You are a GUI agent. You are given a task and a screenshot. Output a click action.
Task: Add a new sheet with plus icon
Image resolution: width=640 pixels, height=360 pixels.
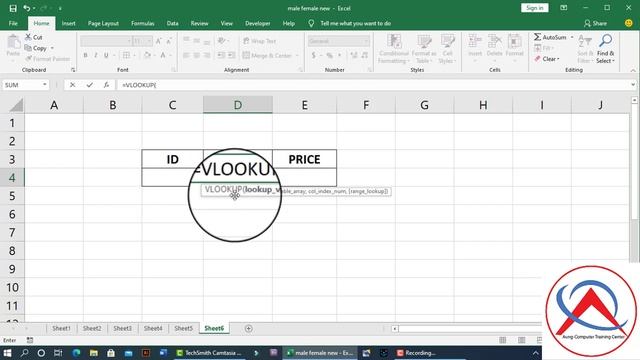(x=248, y=329)
